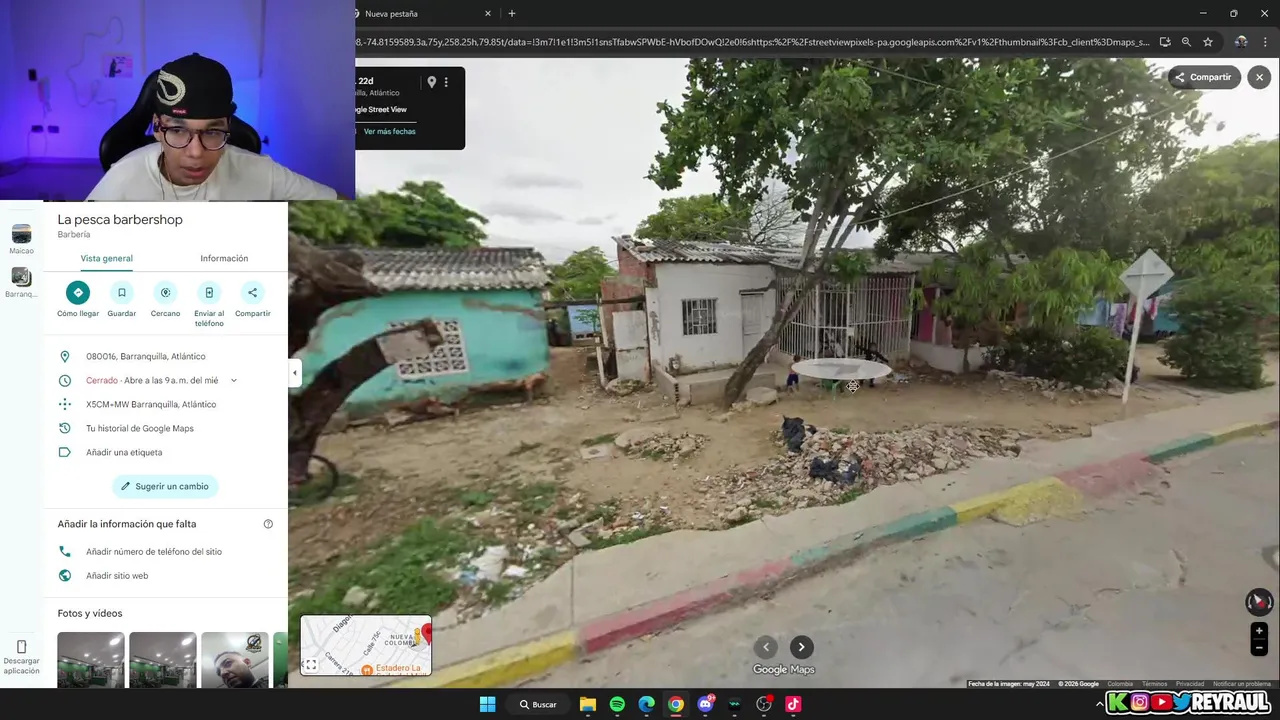Screen dimensions: 1280x720
Task: Open File Explorer from the taskbar
Action: pos(588,704)
